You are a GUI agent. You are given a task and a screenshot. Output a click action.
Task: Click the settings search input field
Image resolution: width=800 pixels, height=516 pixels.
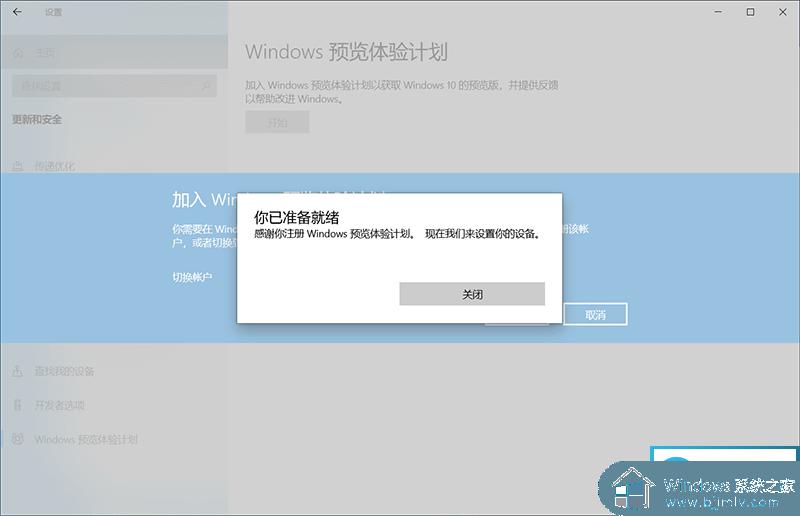(x=114, y=86)
